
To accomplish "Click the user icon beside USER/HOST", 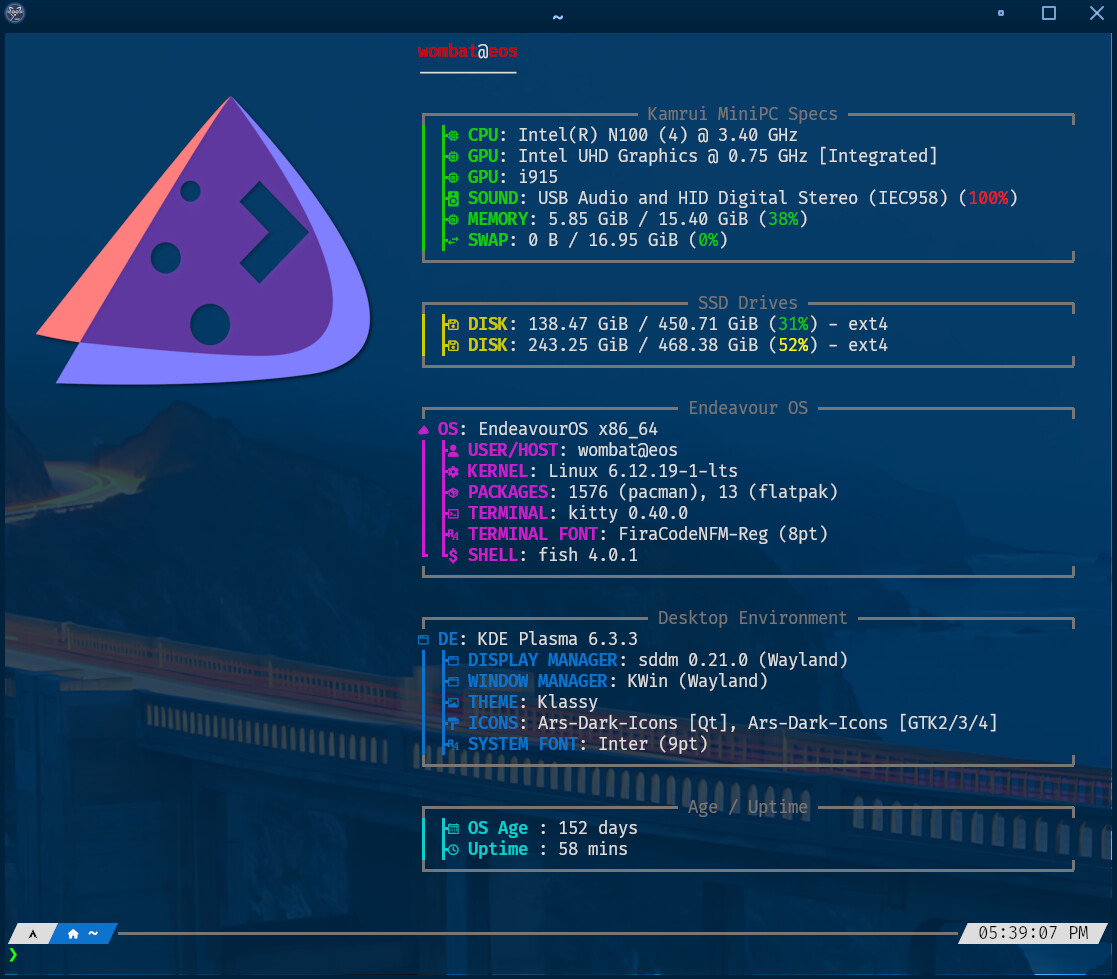I will (452, 450).
